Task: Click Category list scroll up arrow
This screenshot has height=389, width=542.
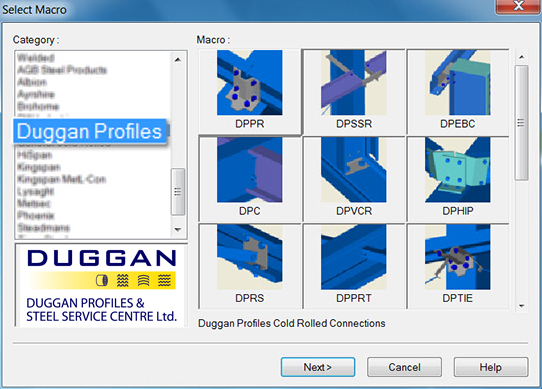Action: [178, 60]
